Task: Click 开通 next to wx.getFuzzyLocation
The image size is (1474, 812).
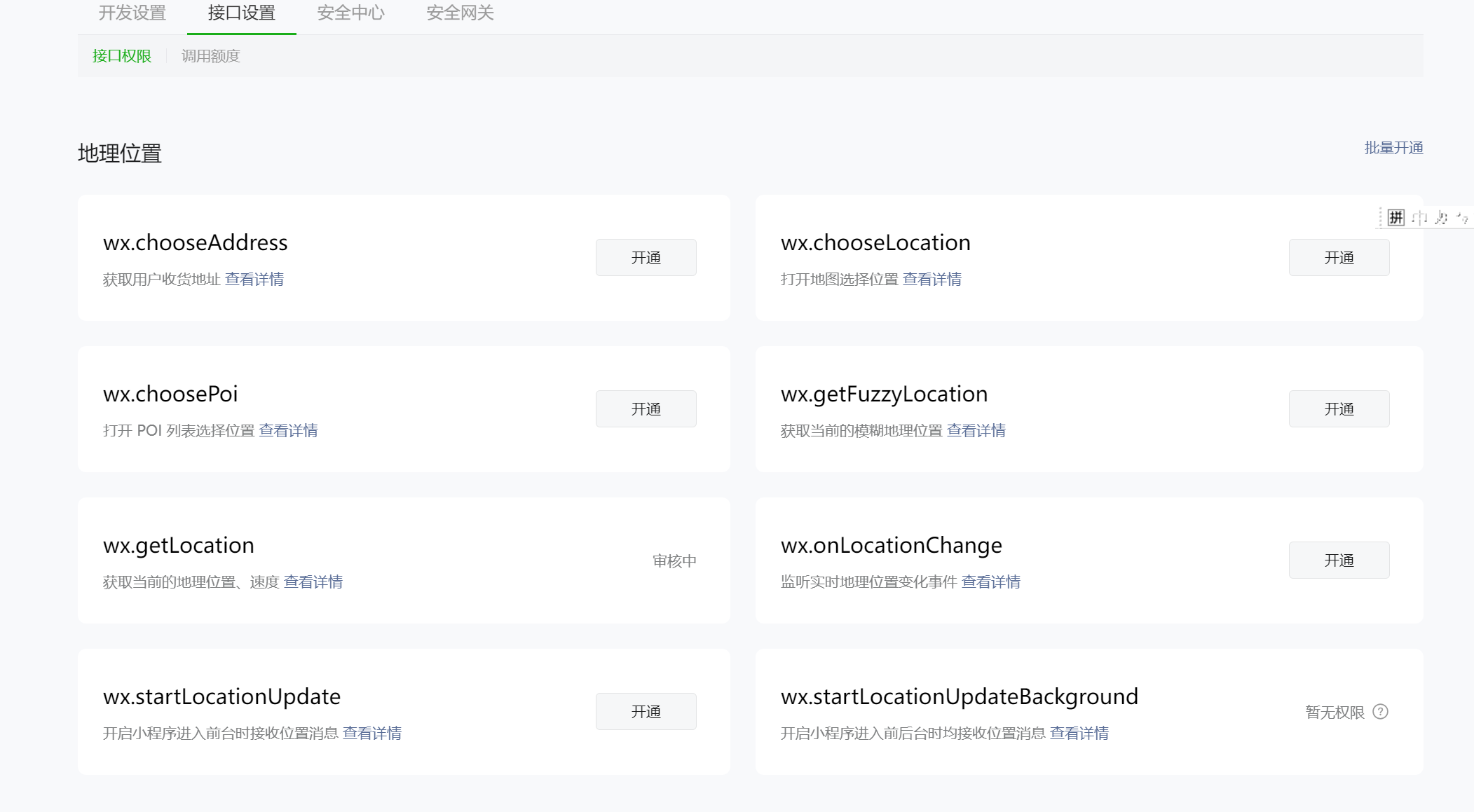Action: pyautogui.click(x=1339, y=409)
